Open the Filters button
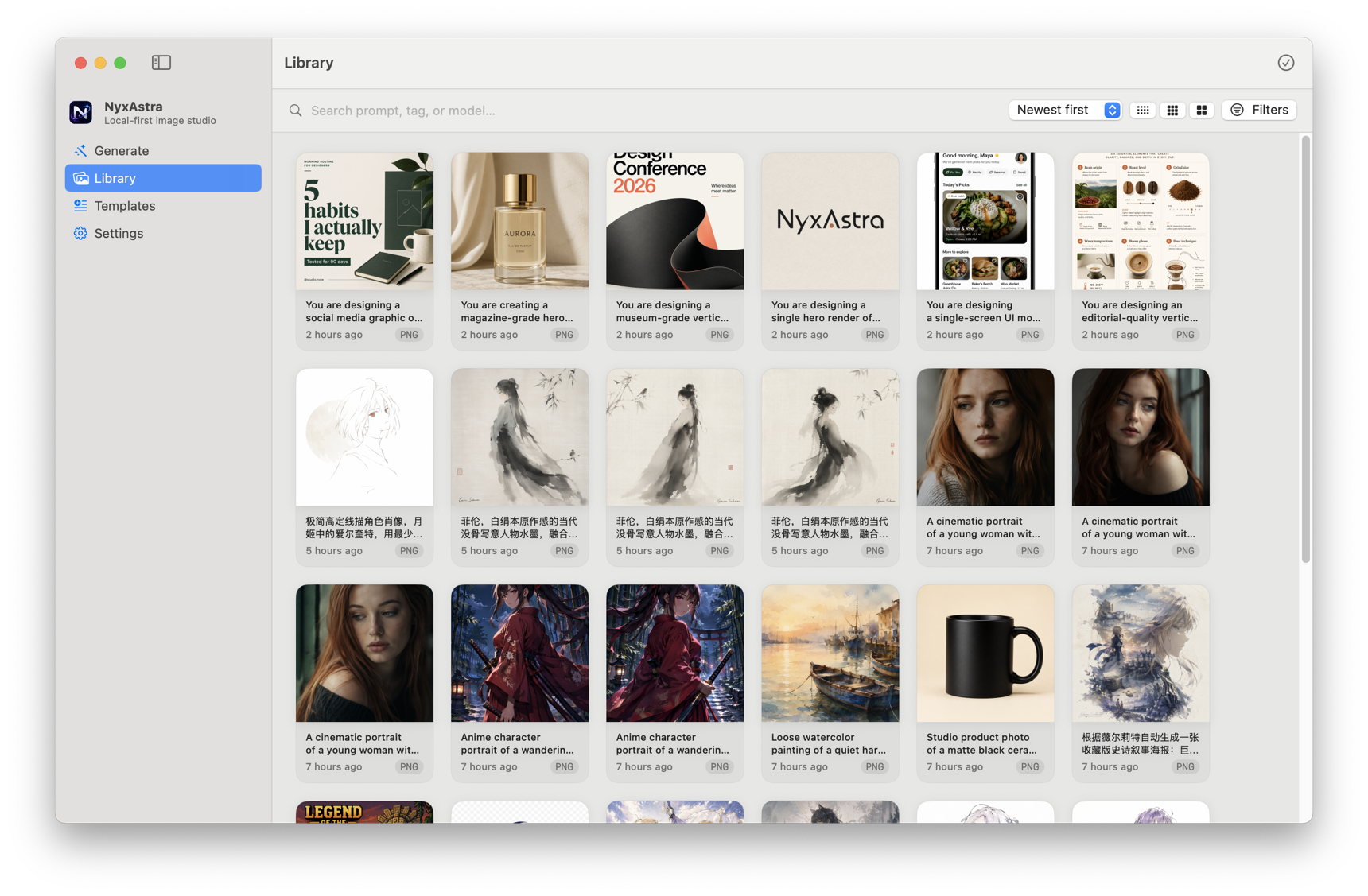 pos(1259,110)
